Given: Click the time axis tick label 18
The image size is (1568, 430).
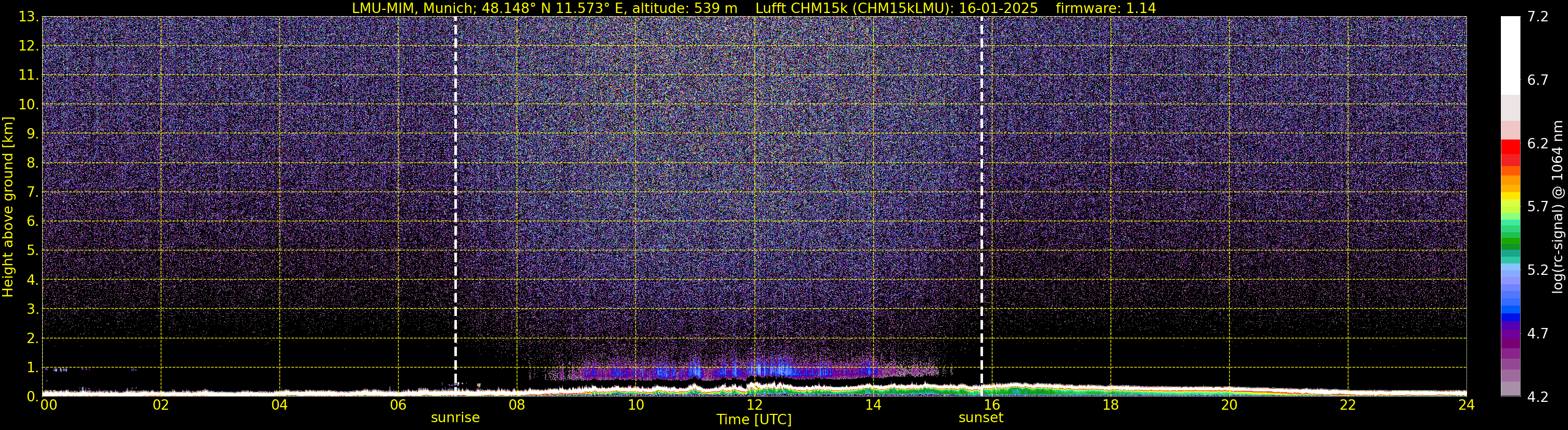Looking at the screenshot, I should pyautogui.click(x=1110, y=405).
